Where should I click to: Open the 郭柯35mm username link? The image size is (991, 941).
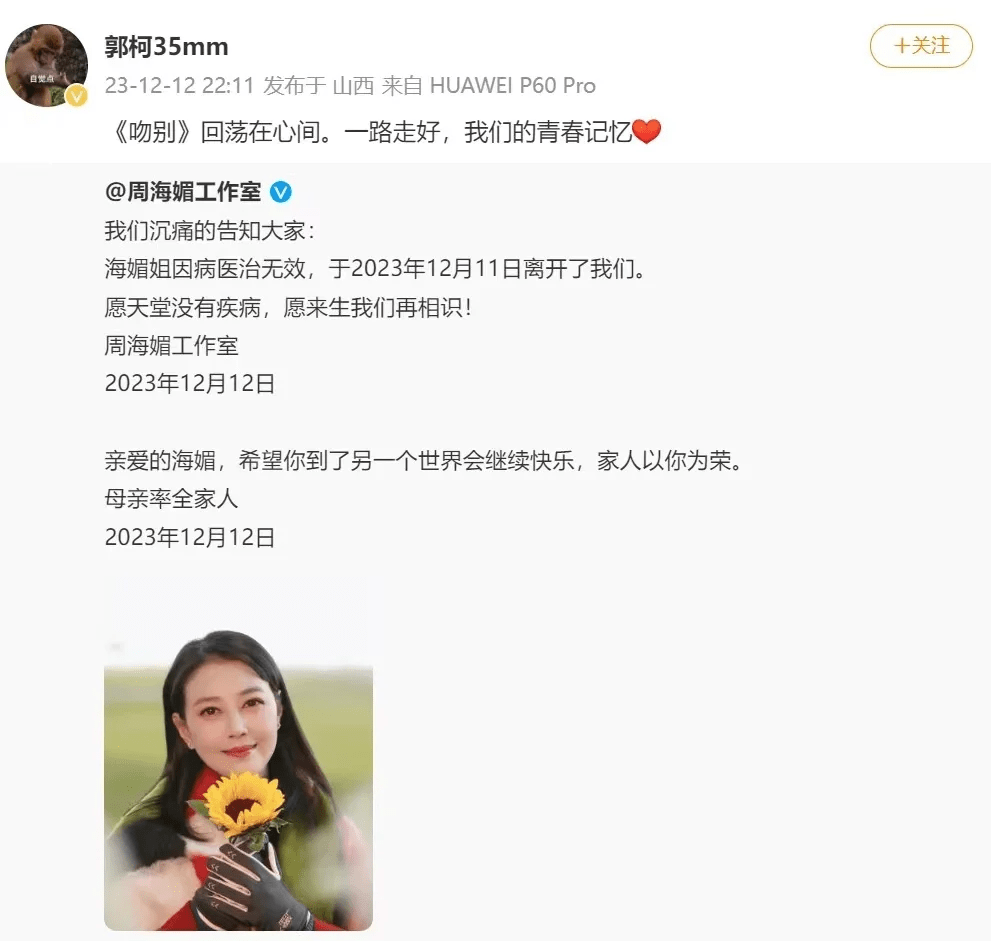[166, 47]
